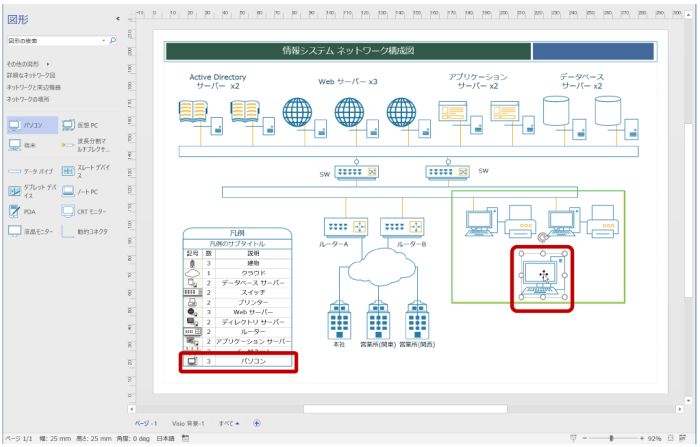Collapse the 図形 shapes pane
Viewport: 700px width, 447px height.
[x=117, y=18]
